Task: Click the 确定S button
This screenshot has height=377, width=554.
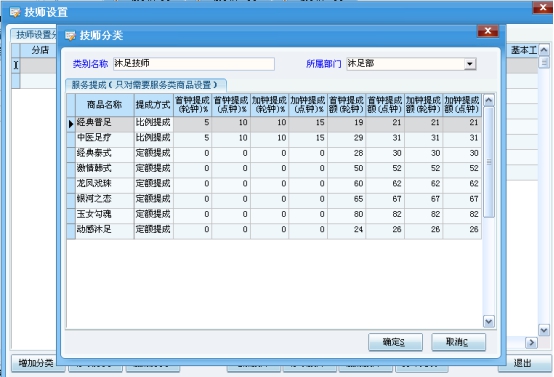Action: click(x=395, y=342)
